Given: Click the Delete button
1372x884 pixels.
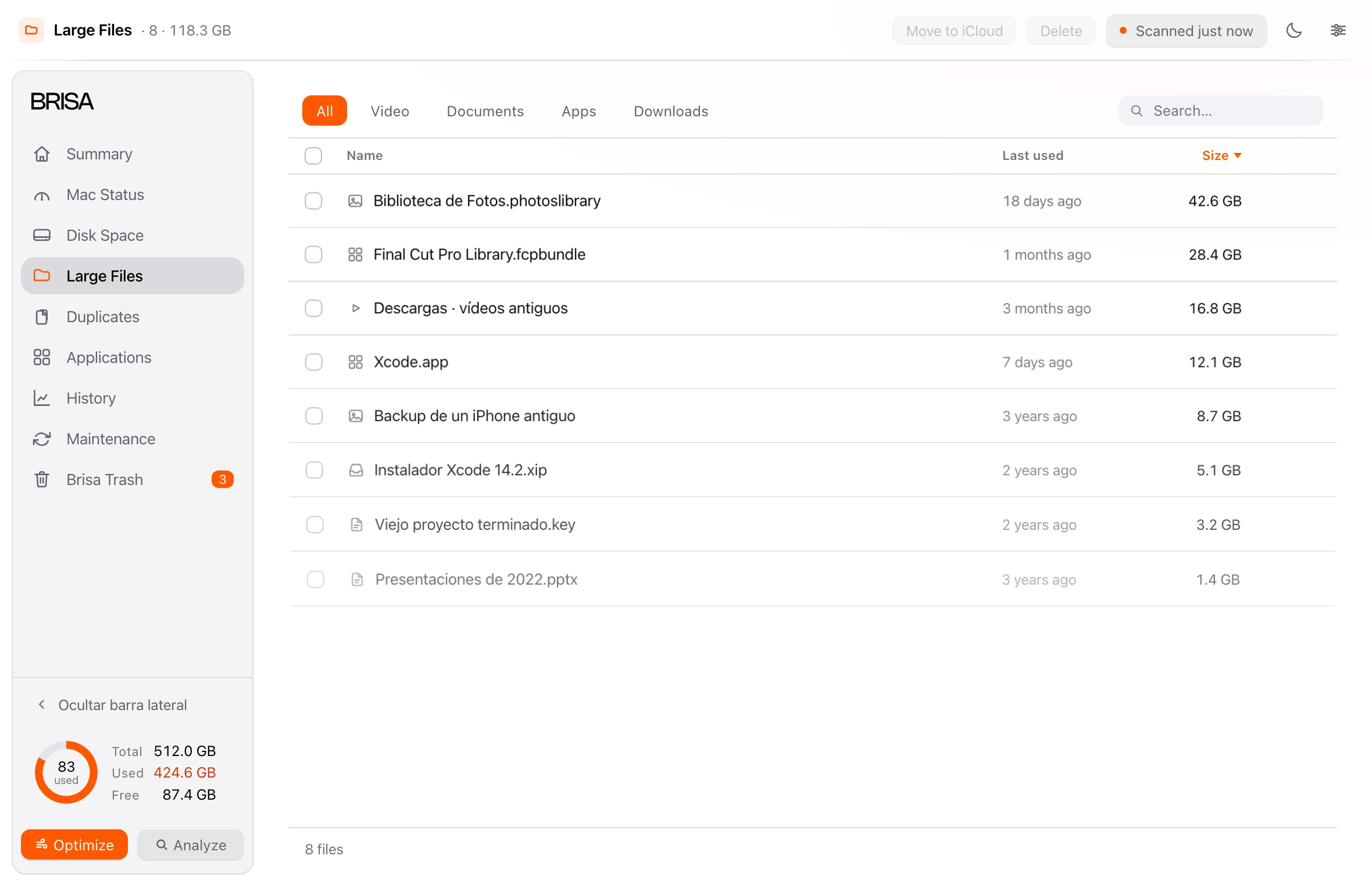Looking at the screenshot, I should coord(1061,31).
